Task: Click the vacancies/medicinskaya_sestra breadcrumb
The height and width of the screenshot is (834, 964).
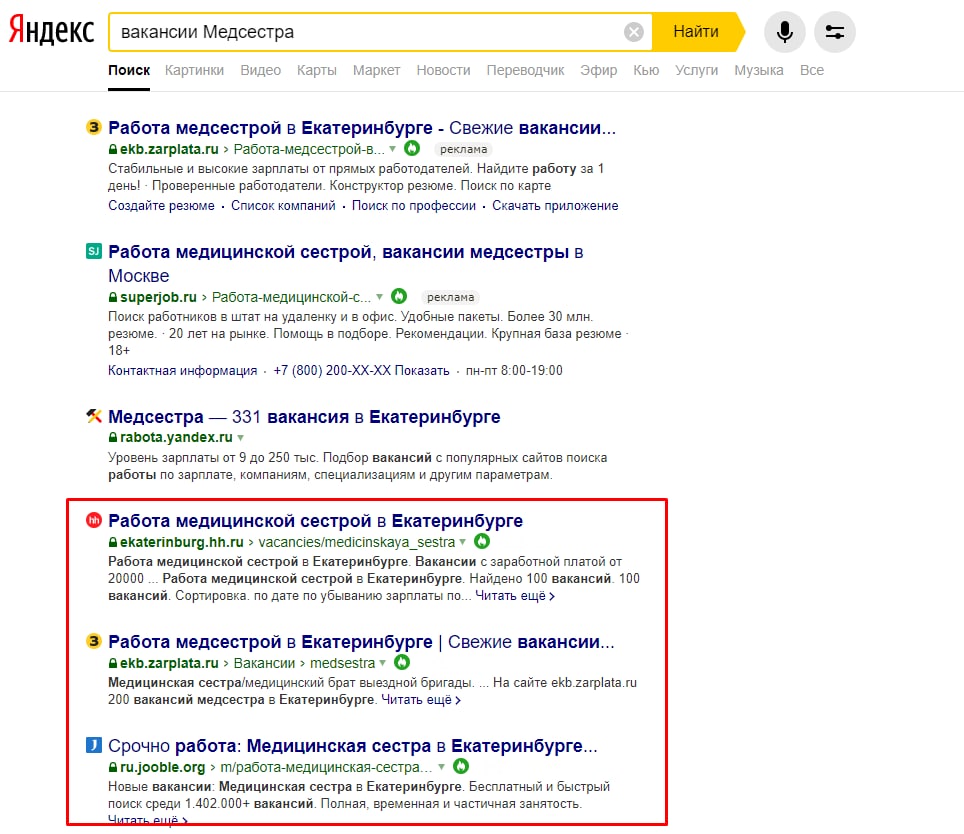Action: coord(357,542)
